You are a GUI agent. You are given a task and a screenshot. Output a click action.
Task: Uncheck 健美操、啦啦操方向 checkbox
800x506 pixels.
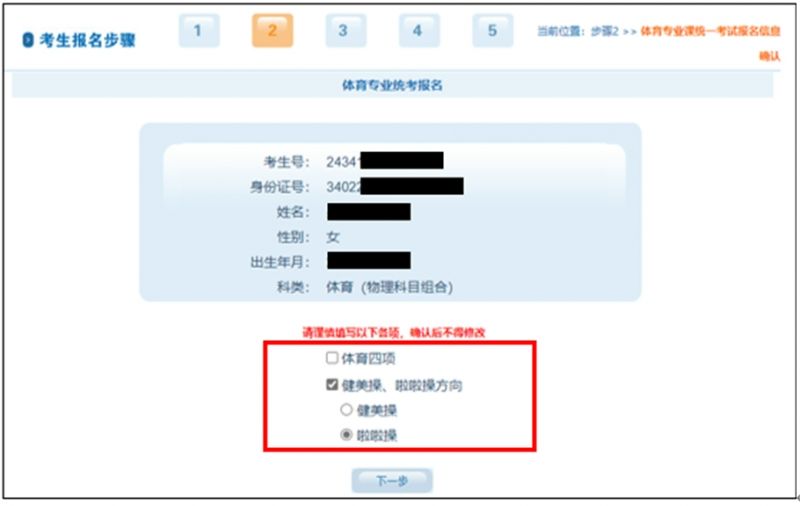[x=332, y=384]
